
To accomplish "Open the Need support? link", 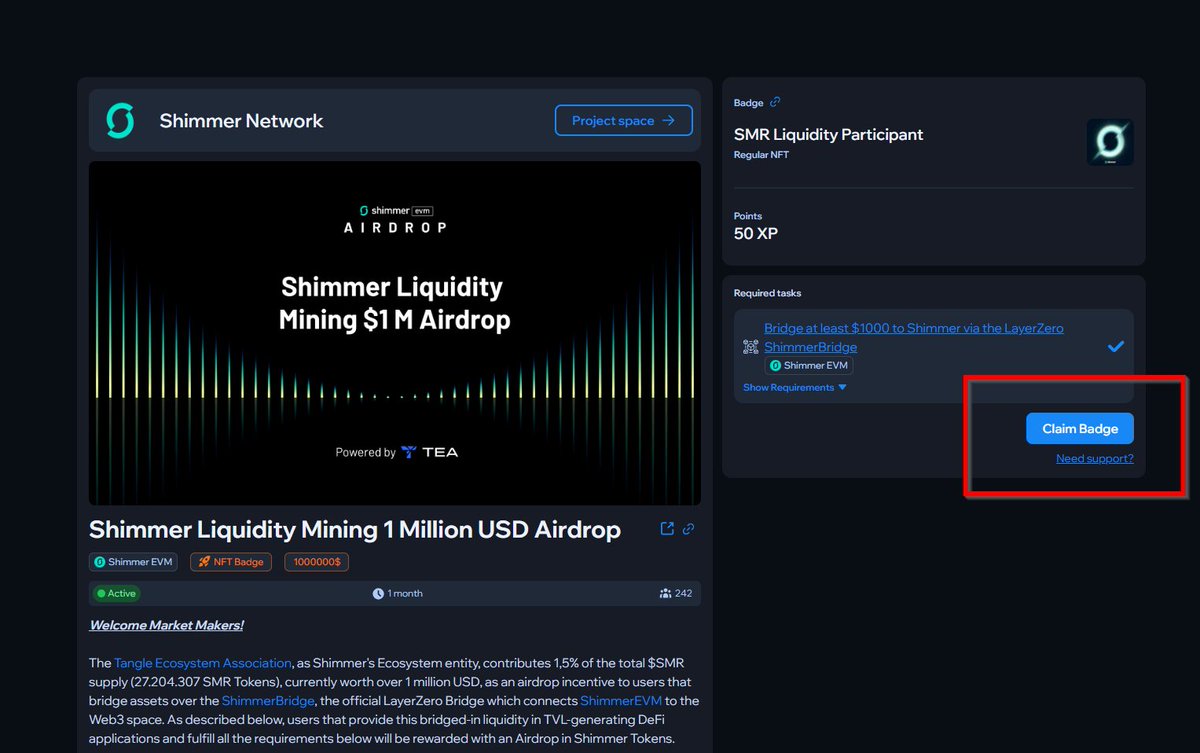I will [1095, 459].
